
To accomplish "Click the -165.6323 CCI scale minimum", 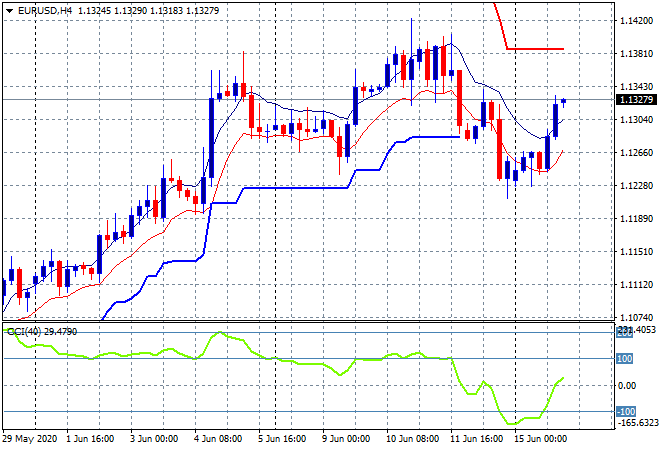I will pos(637,422).
